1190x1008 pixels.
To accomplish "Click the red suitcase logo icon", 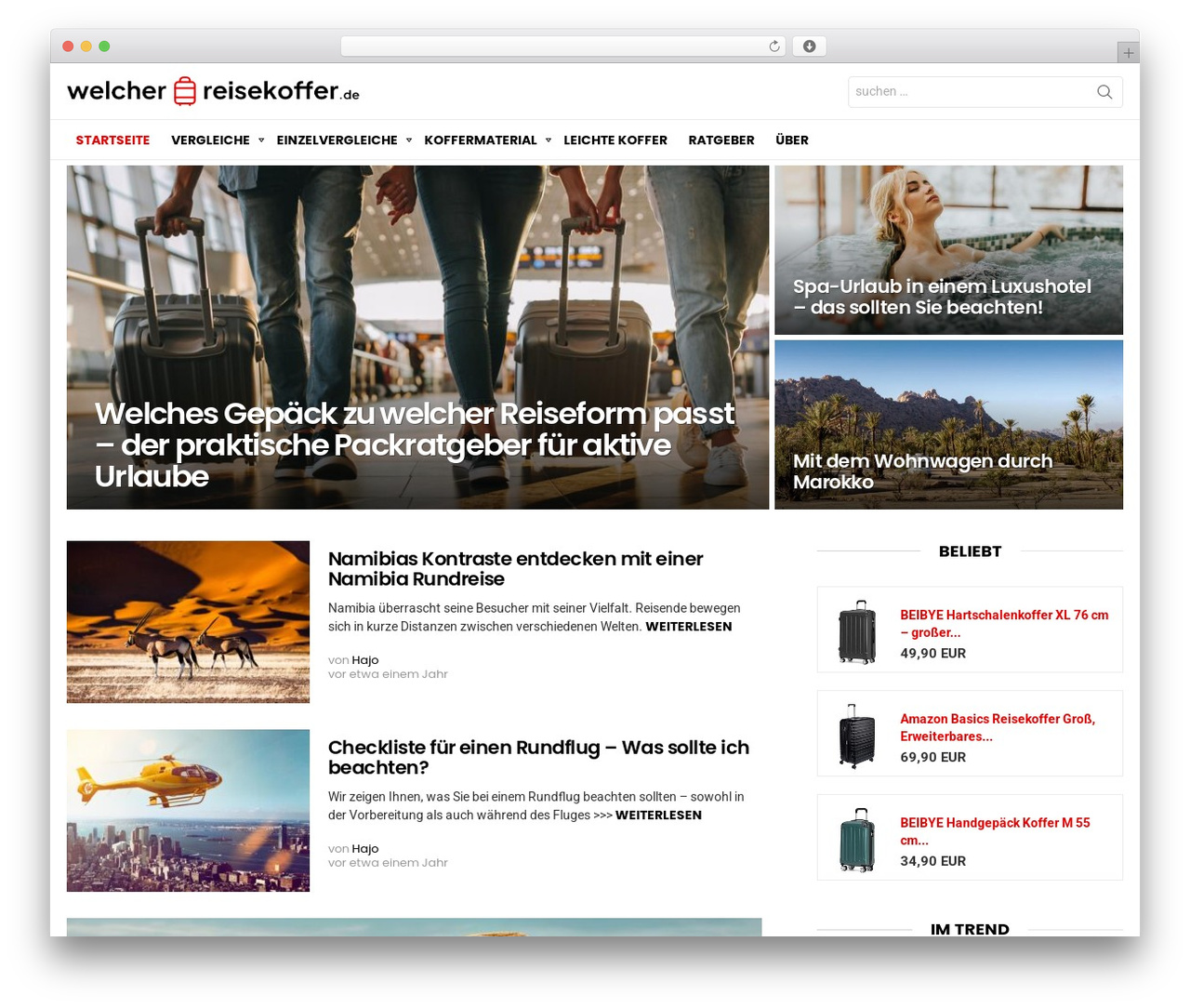I will (185, 91).
